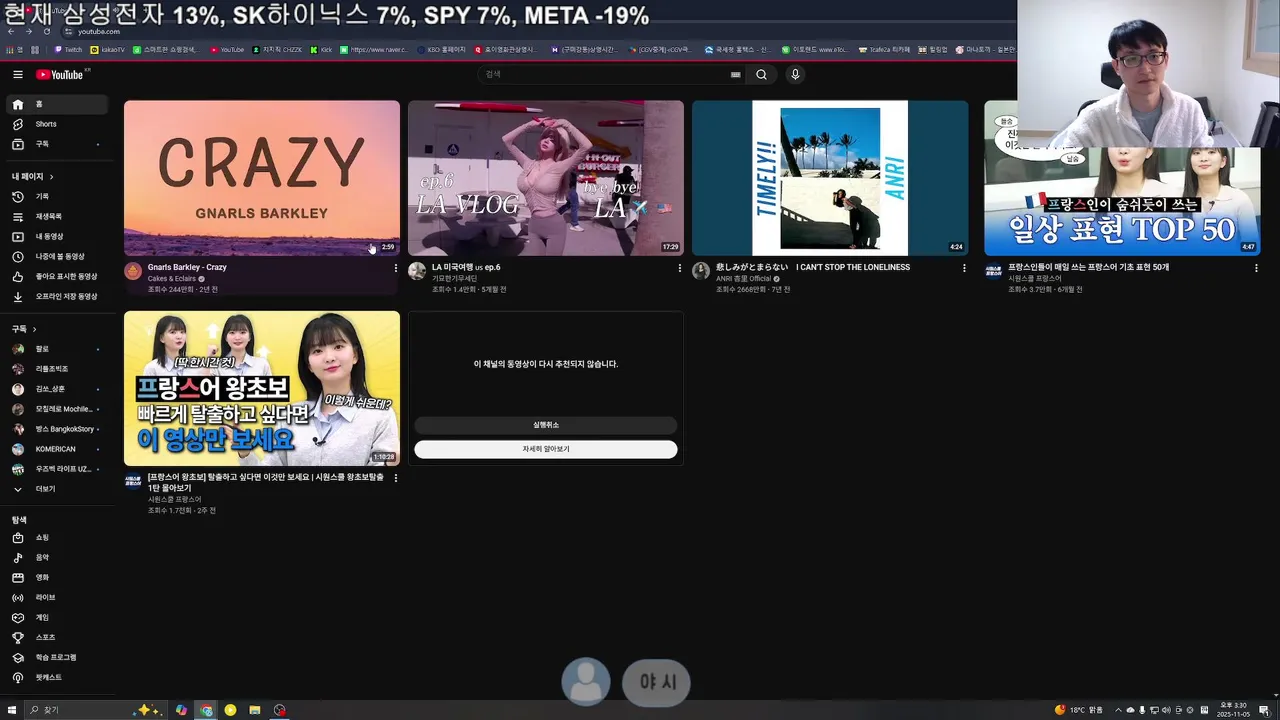Click Windows Start button
This screenshot has height=720, width=1280.
point(12,710)
